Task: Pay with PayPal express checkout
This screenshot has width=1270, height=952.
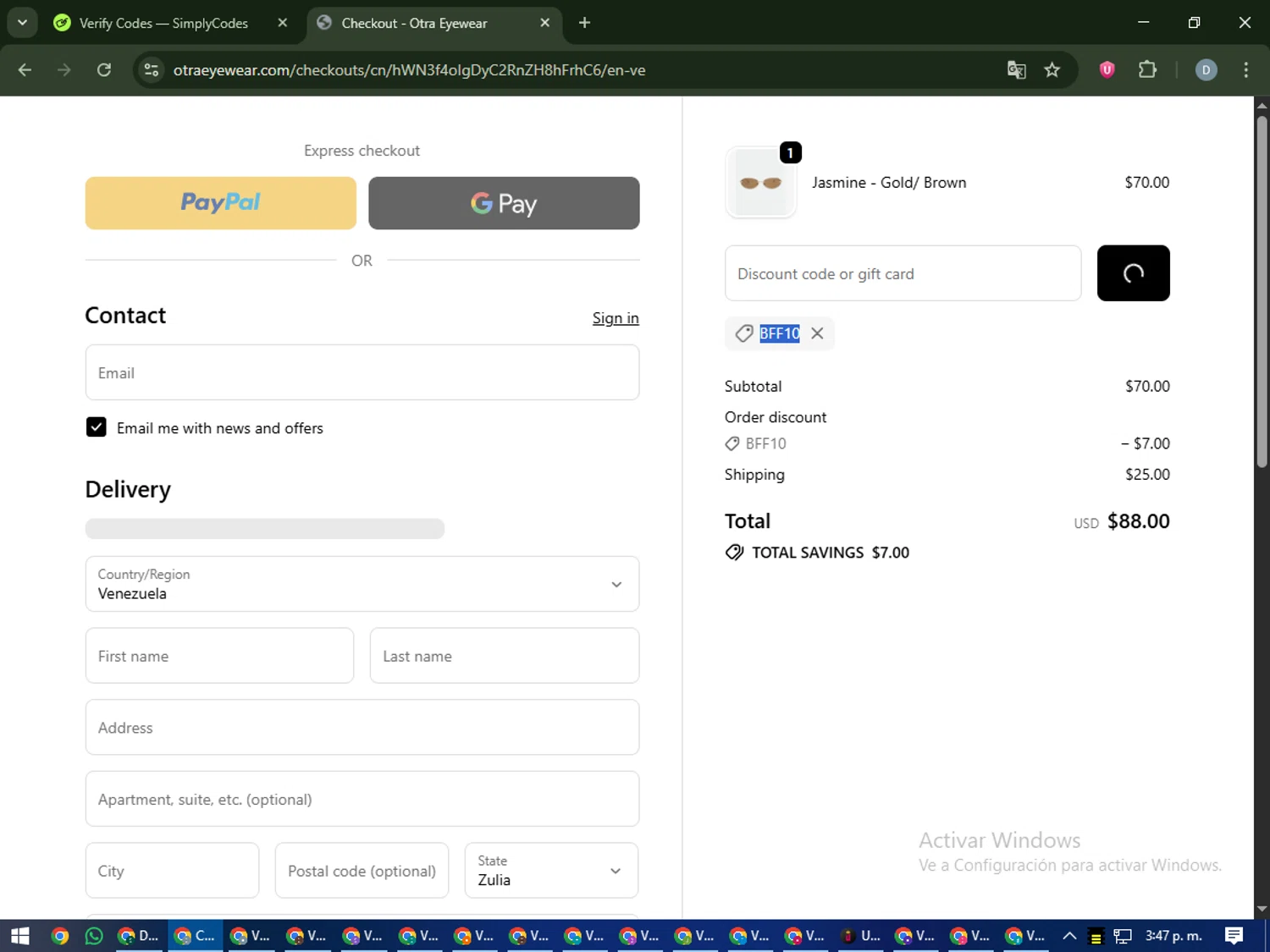Action: point(221,203)
